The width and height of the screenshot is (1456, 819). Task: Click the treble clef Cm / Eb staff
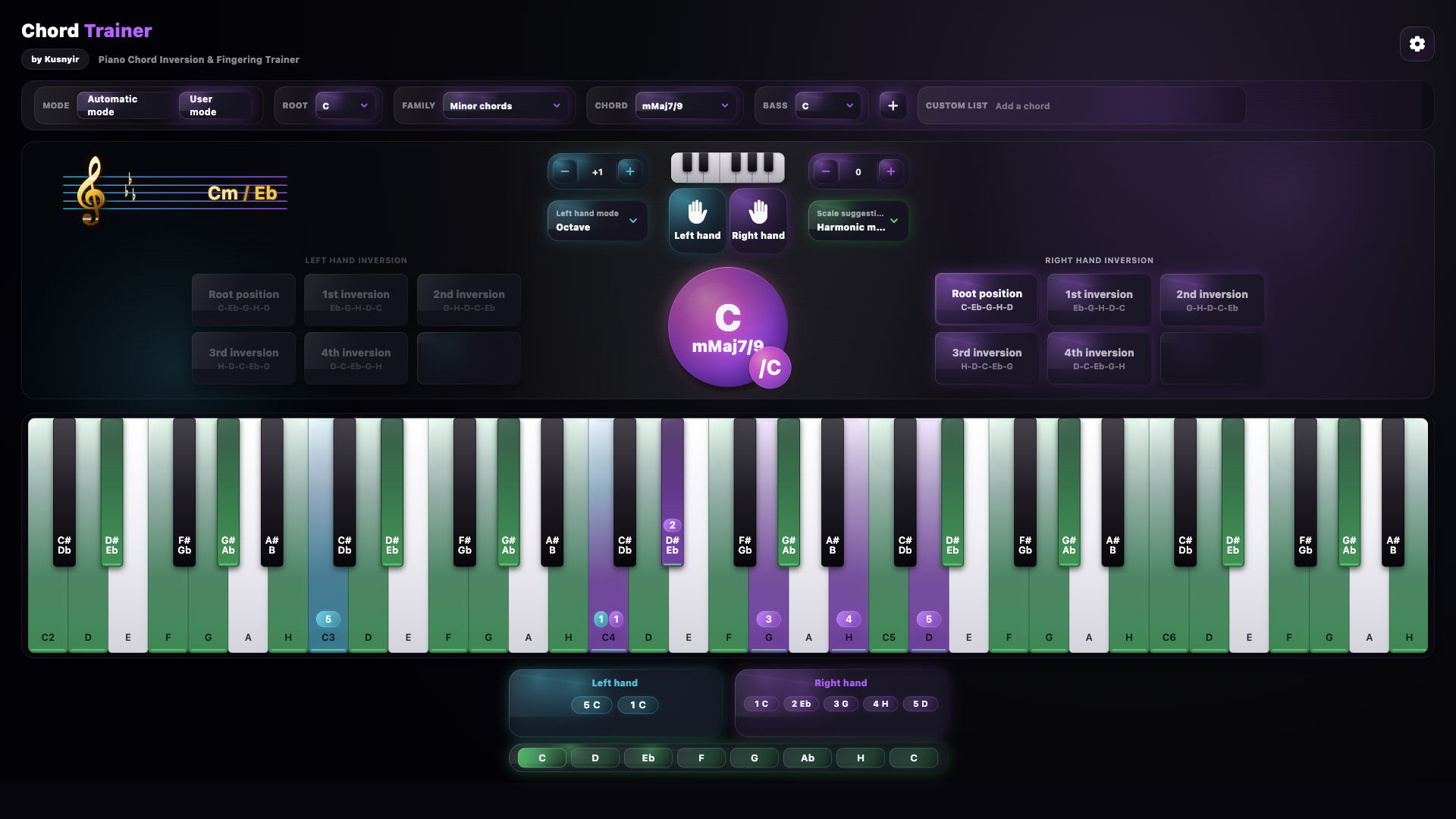coord(175,193)
